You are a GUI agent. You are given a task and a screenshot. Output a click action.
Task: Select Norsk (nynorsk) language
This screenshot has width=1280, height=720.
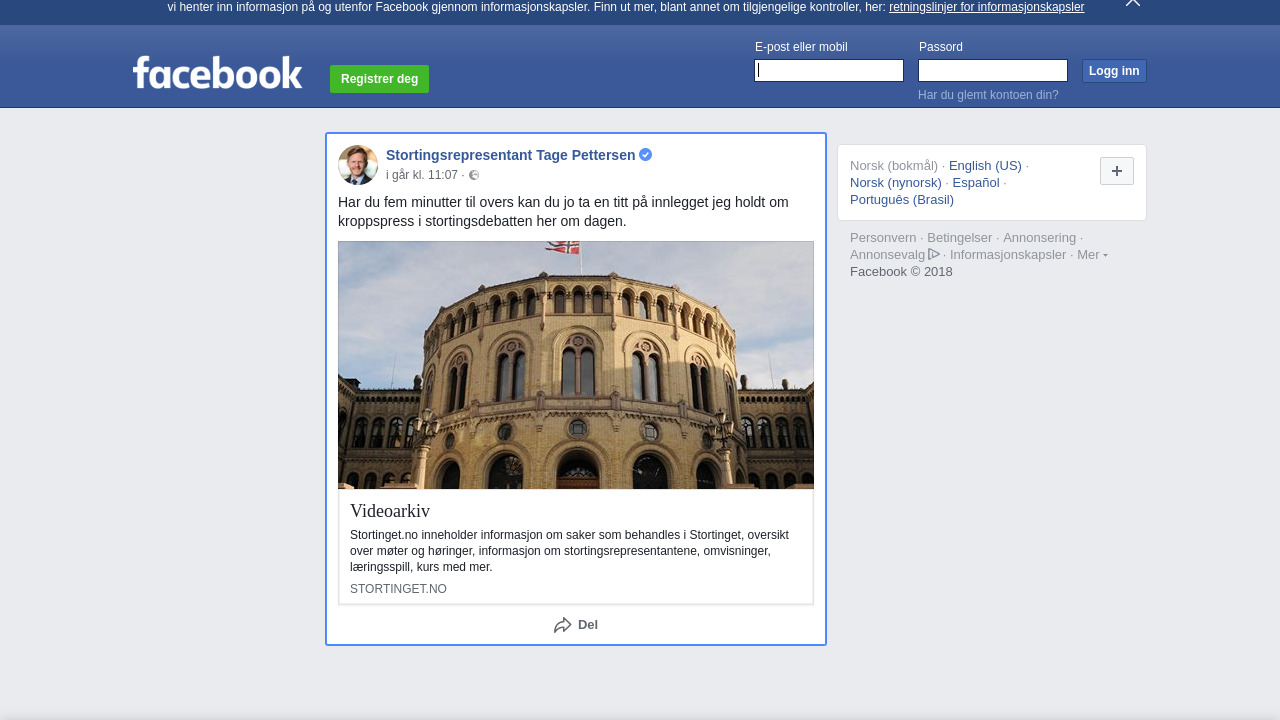click(x=896, y=183)
